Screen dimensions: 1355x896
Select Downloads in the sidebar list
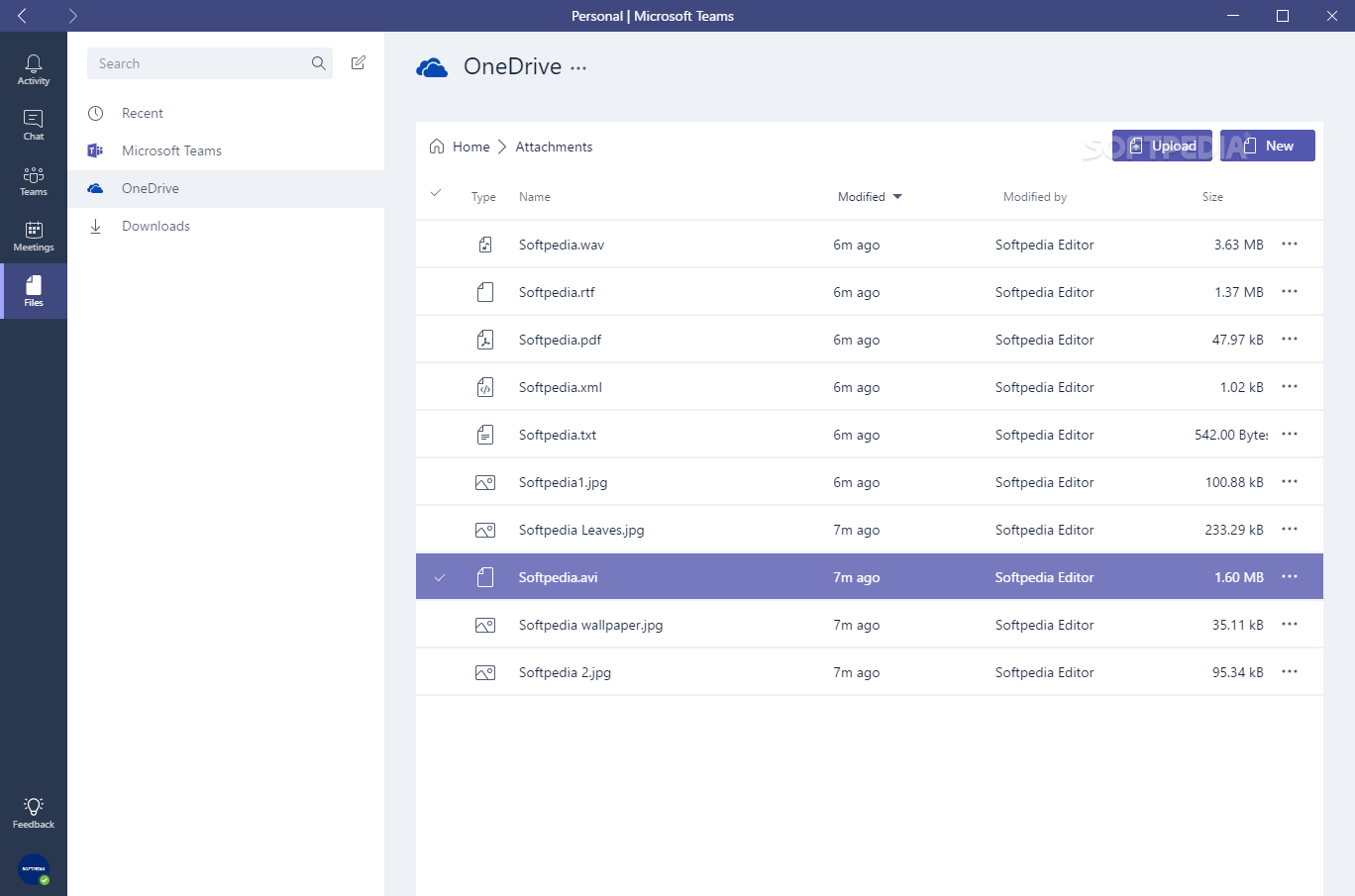(226, 226)
